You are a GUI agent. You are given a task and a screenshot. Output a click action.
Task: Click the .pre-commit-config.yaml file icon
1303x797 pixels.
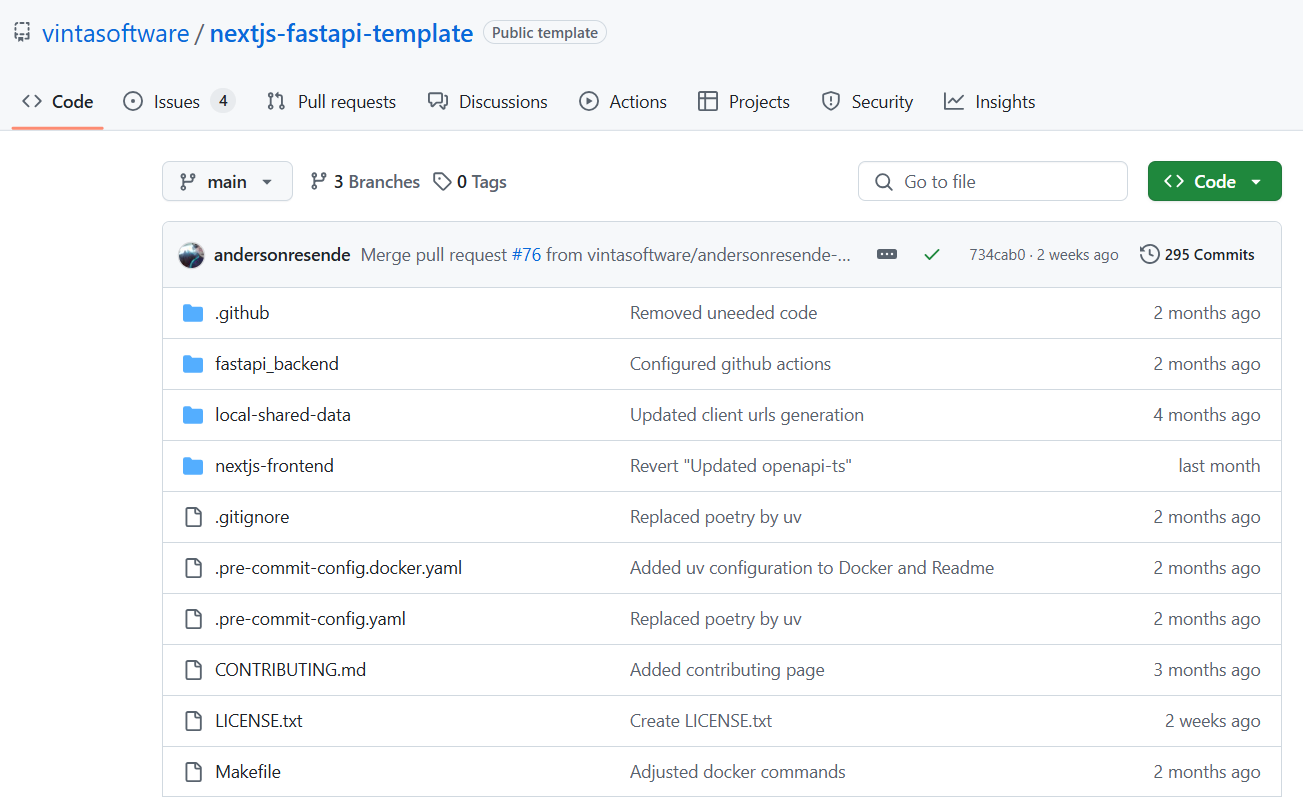pyautogui.click(x=193, y=619)
